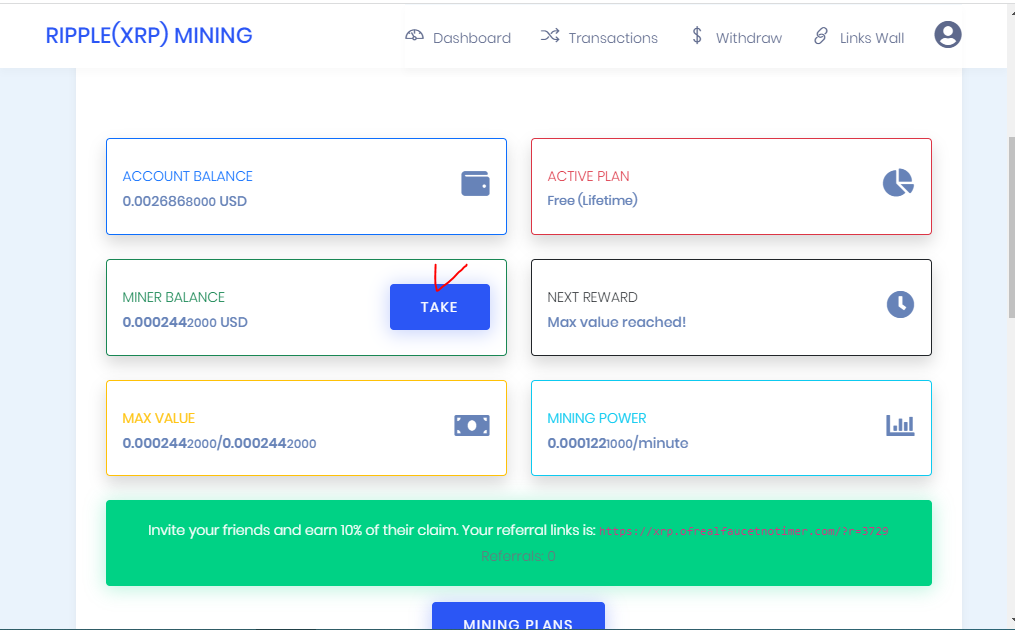Click the RIPPLE(XRP) MINING site logo
The image size is (1015, 630).
pos(149,35)
